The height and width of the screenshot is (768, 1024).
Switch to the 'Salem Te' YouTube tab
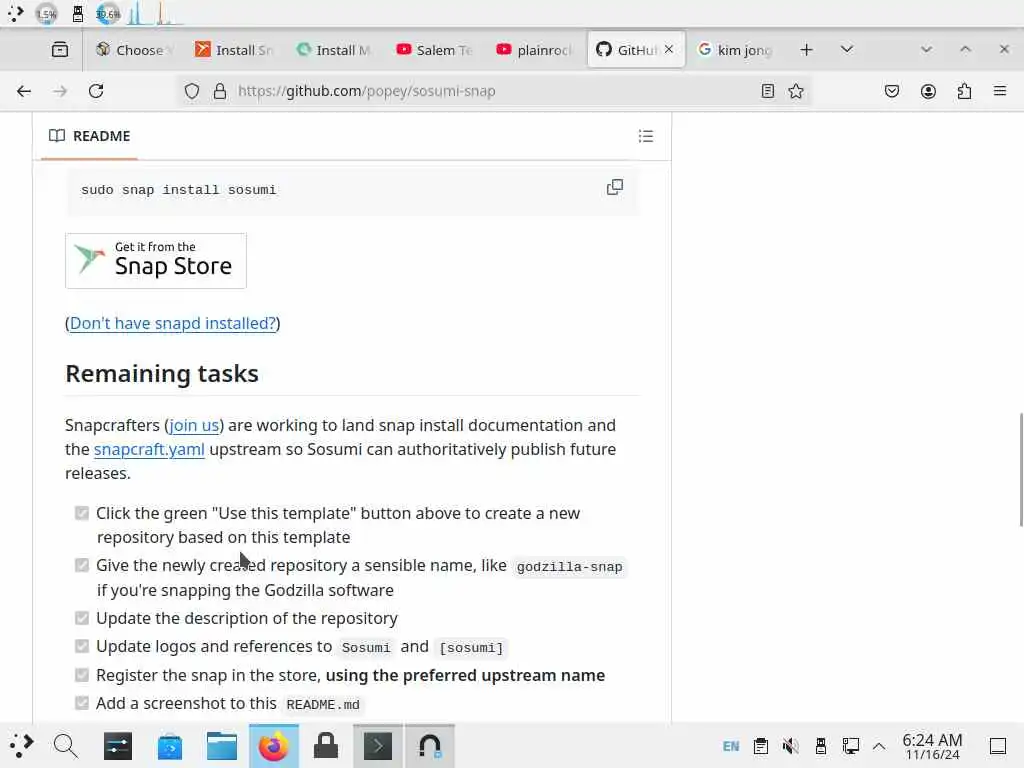pos(436,50)
